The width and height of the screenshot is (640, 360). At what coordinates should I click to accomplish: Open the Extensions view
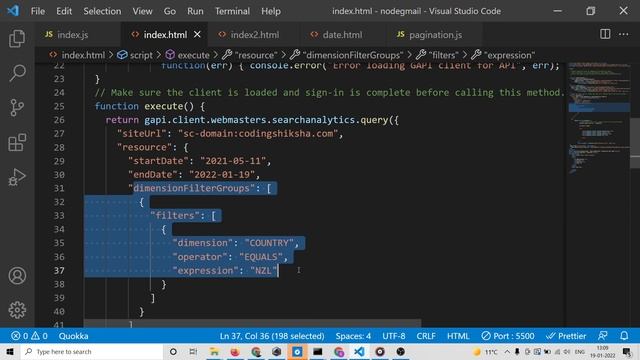pyautogui.click(x=17, y=142)
